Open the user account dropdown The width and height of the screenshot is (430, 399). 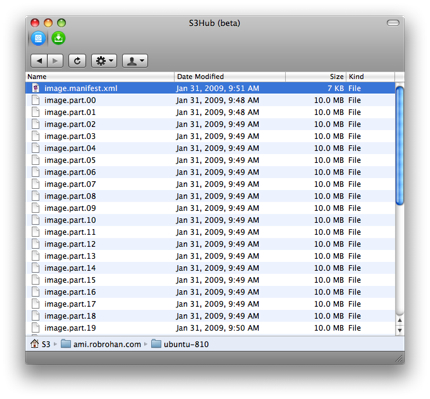click(x=135, y=61)
